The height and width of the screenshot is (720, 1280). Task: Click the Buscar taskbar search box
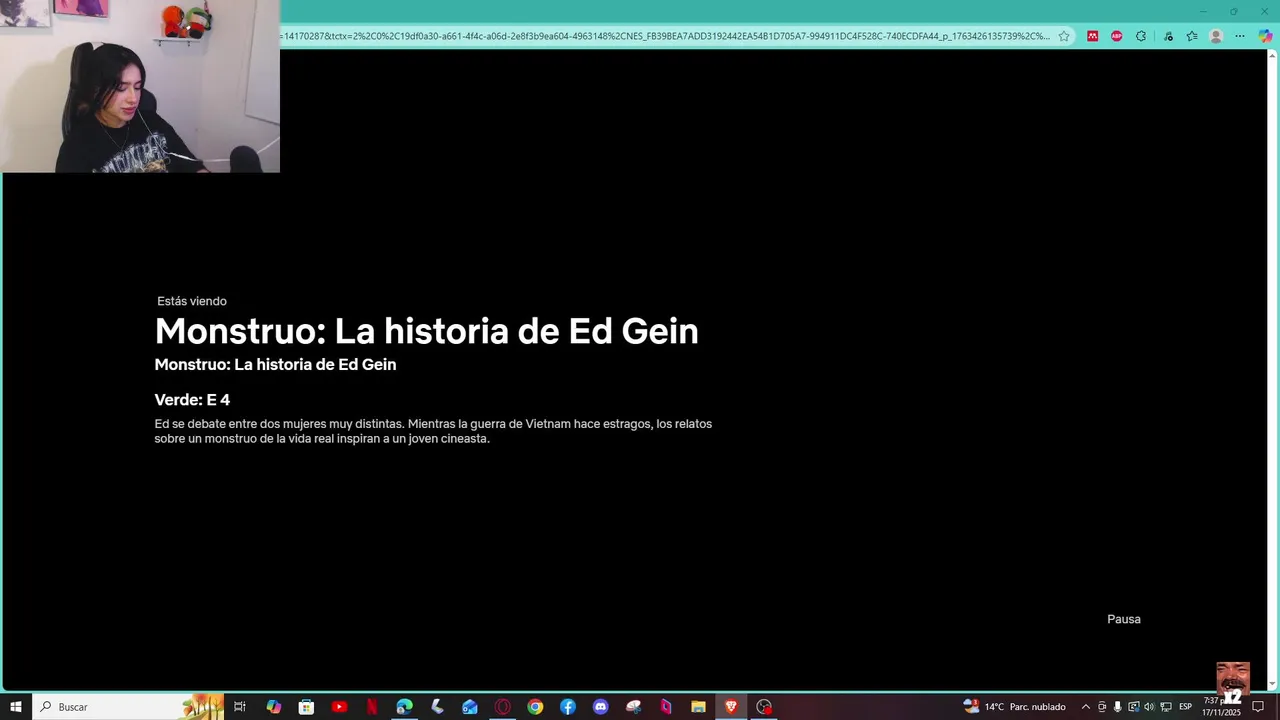point(128,707)
